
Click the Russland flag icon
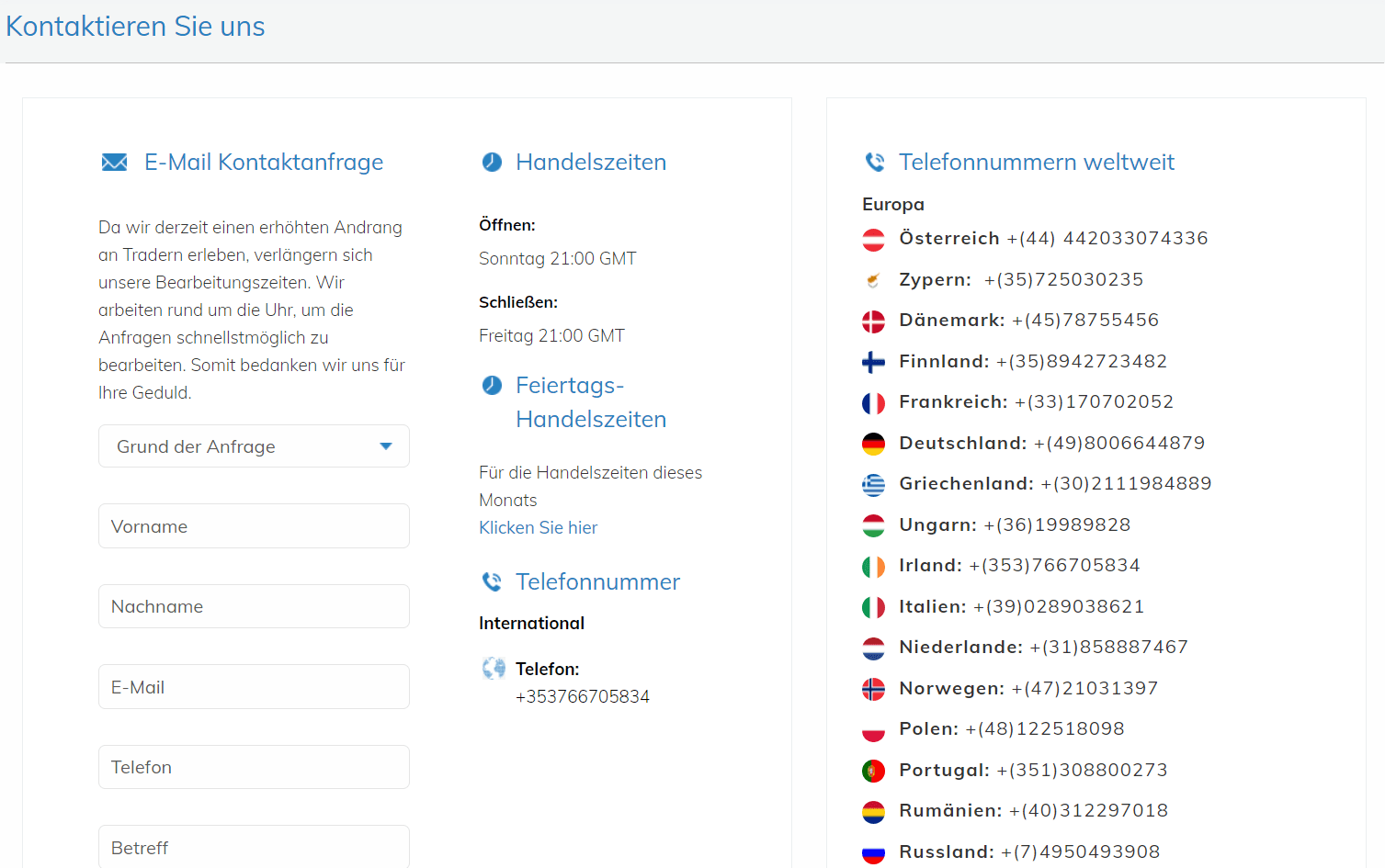click(x=873, y=852)
